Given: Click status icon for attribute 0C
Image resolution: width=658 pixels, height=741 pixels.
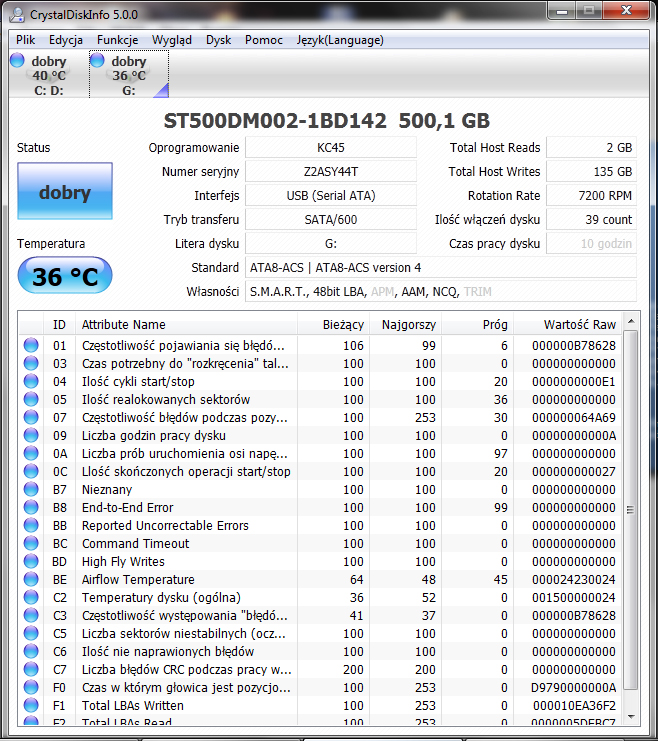Looking at the screenshot, I should tap(31, 471).
